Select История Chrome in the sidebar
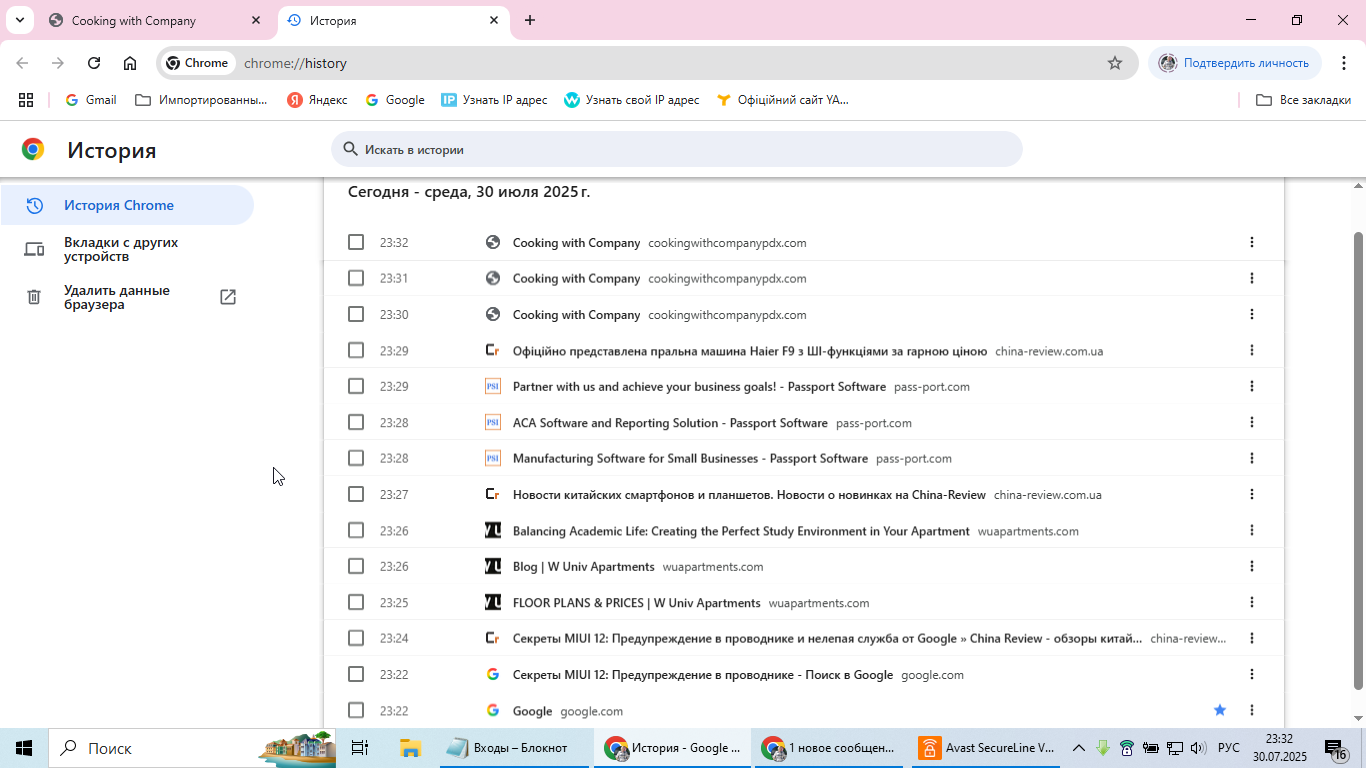The image size is (1366, 768). point(127,205)
